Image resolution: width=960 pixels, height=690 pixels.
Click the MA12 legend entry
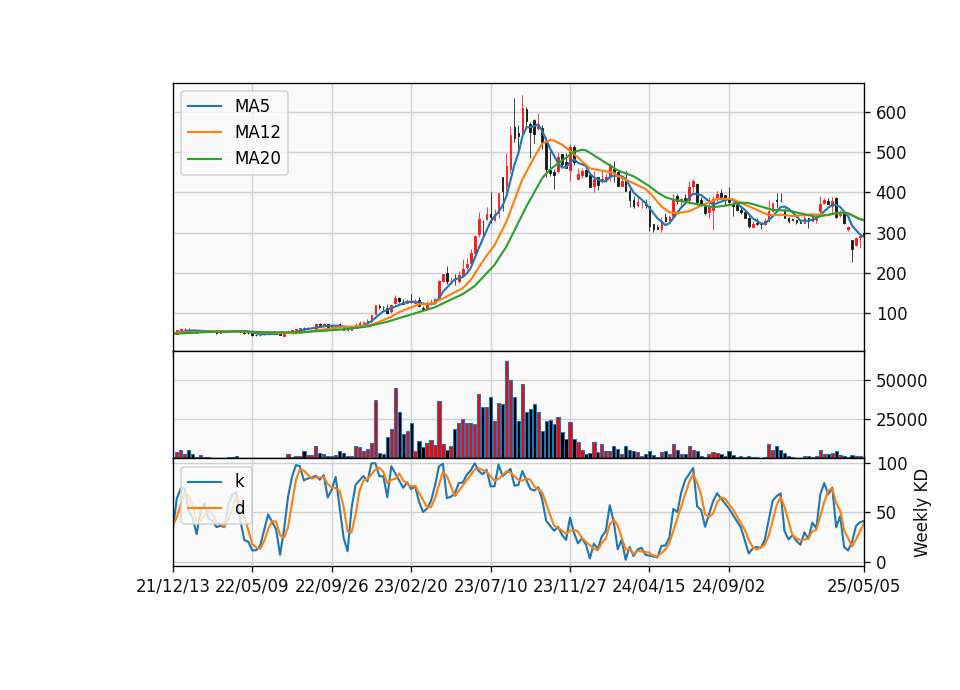click(234, 132)
